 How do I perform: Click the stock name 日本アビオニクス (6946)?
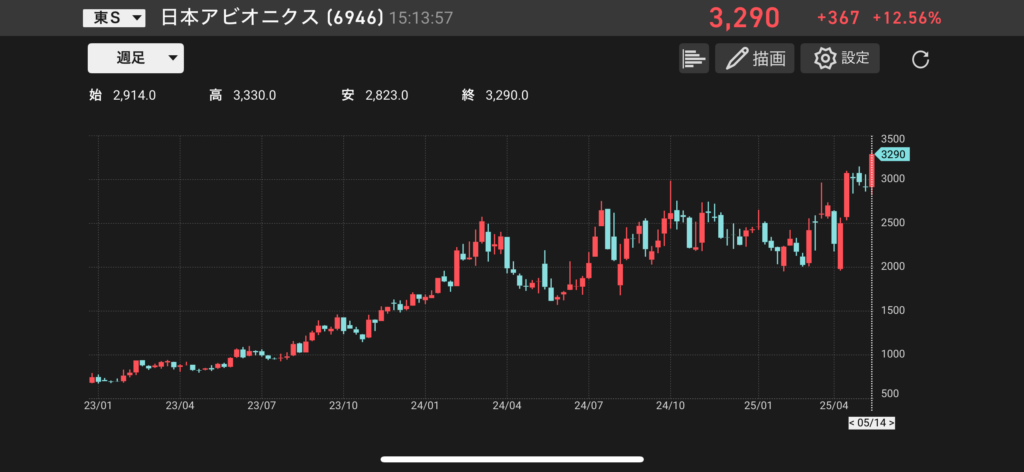pyautogui.click(x=272, y=18)
